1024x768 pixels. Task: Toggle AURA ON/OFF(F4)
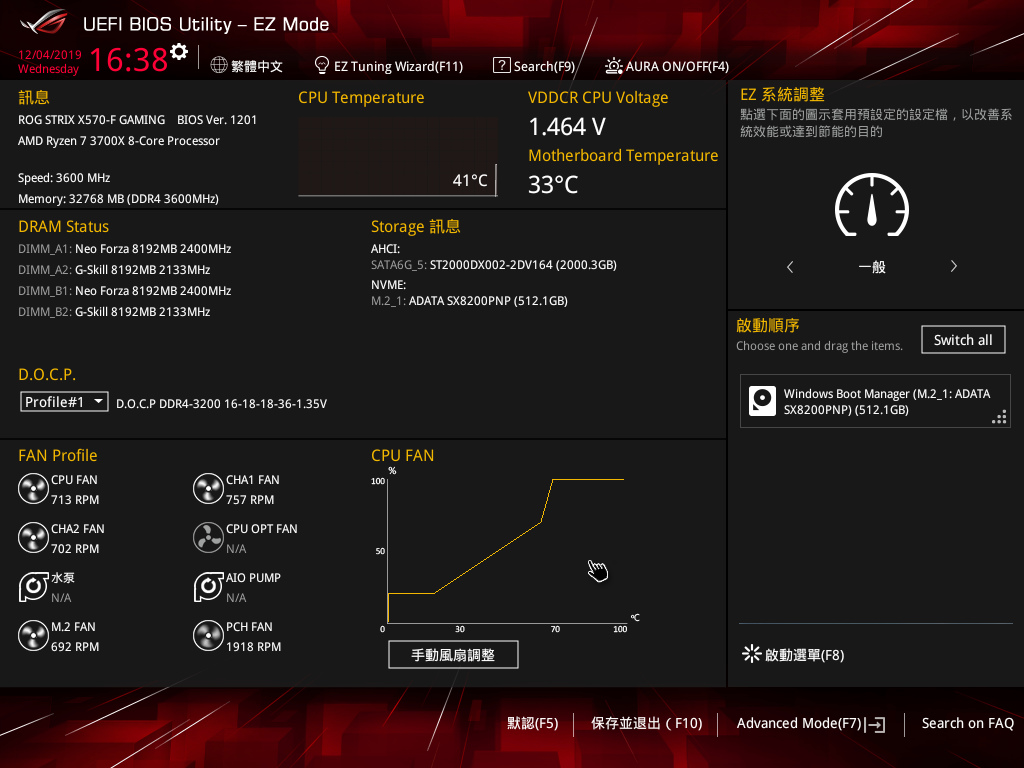tap(677, 66)
